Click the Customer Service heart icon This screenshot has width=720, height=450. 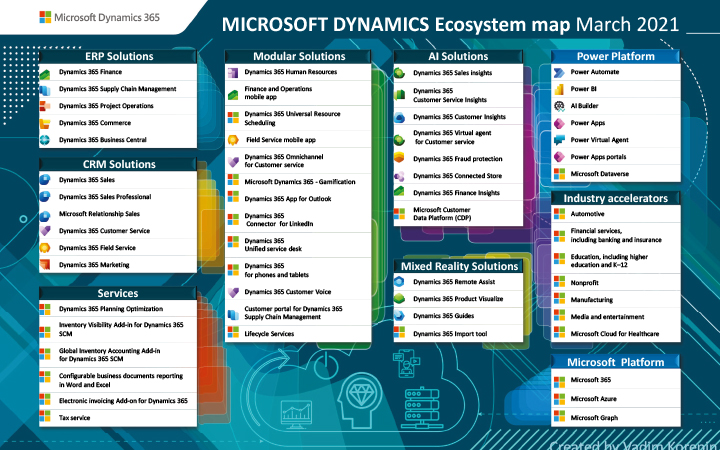click(45, 231)
